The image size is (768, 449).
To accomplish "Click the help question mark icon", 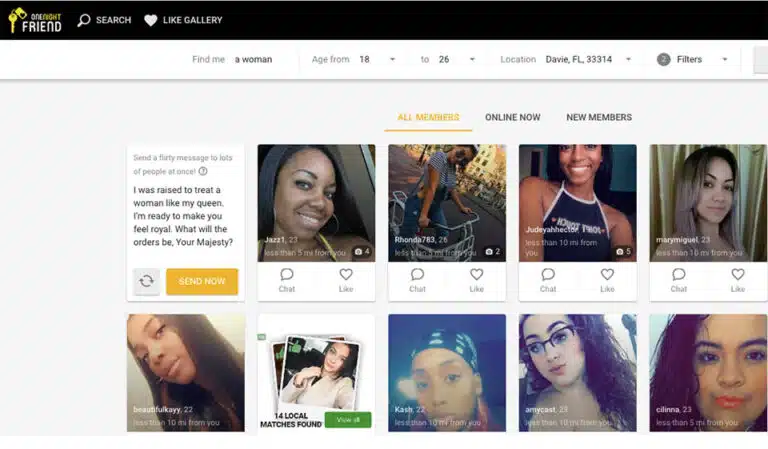I will (203, 171).
